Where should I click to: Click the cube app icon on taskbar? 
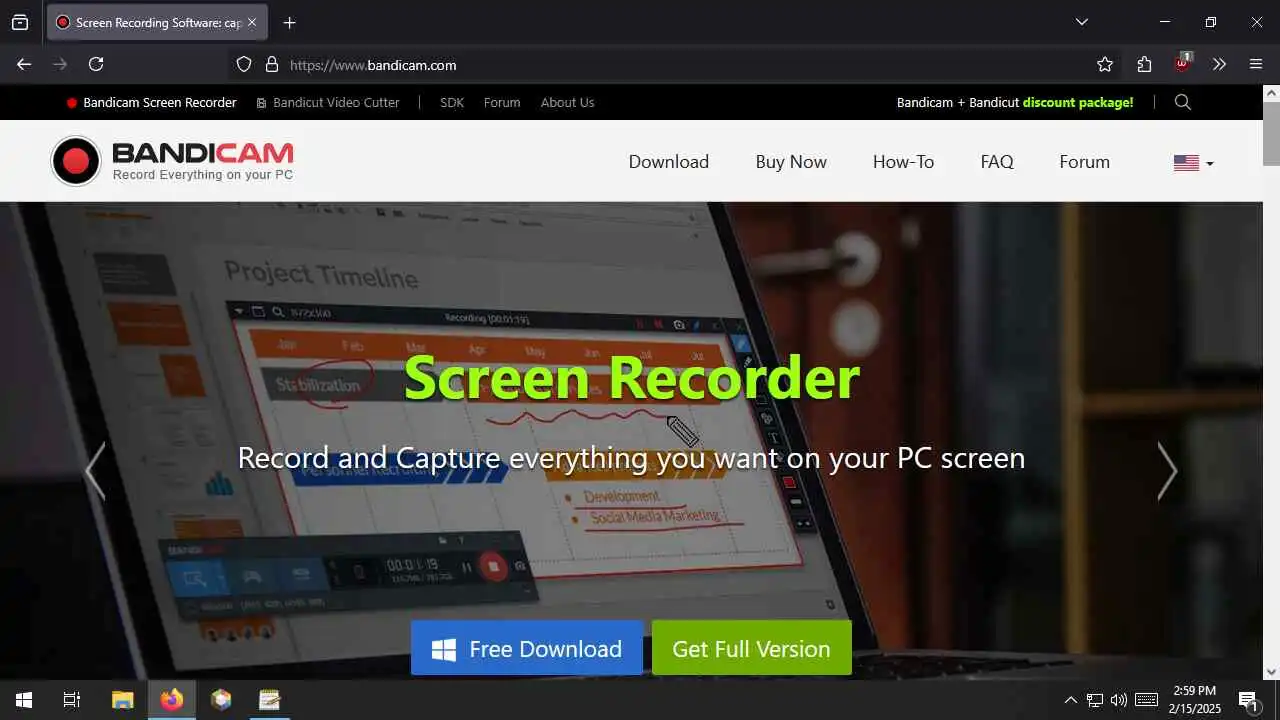221,700
